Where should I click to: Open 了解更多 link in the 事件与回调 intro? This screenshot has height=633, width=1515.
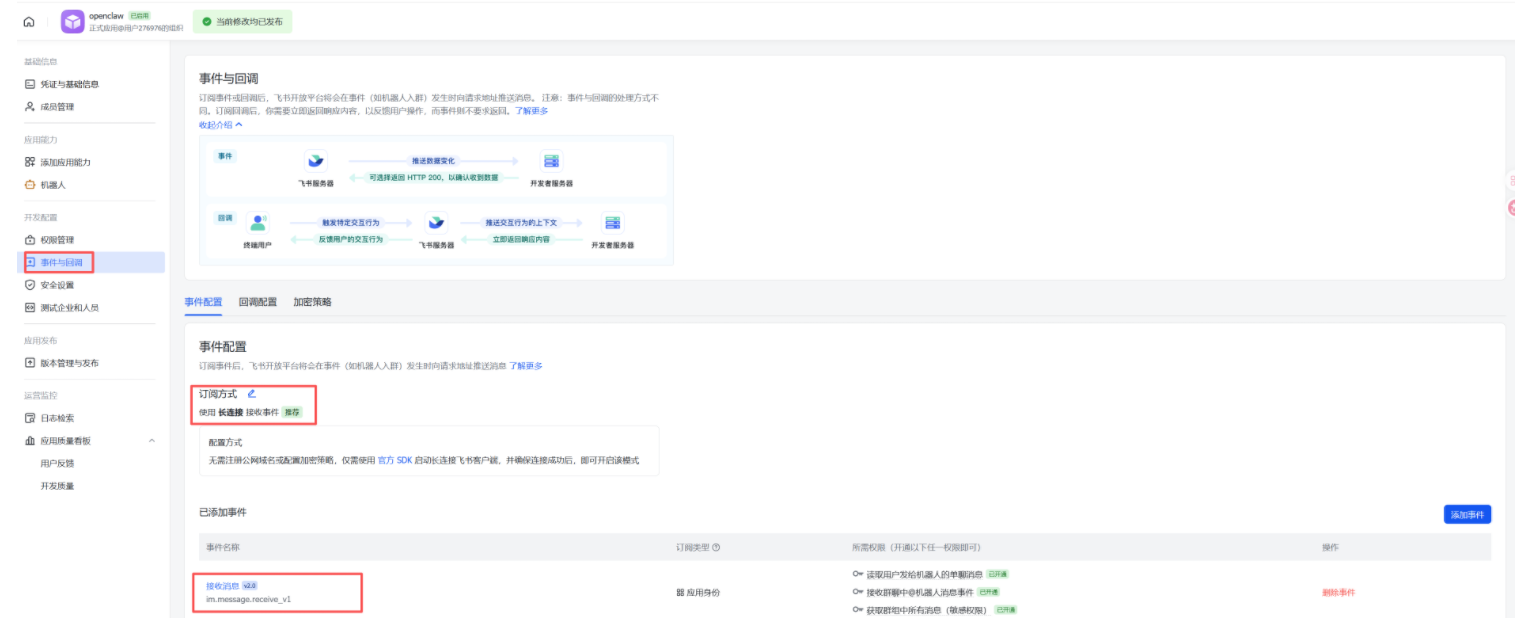532,111
